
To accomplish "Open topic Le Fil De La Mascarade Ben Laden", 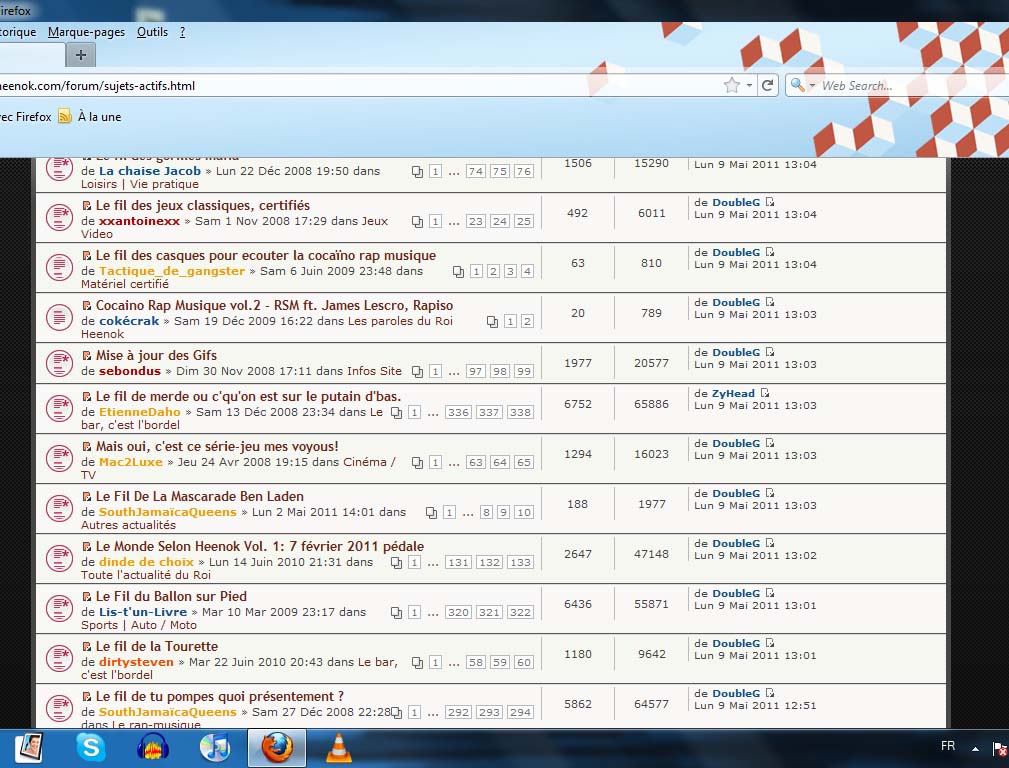I will (199, 496).
